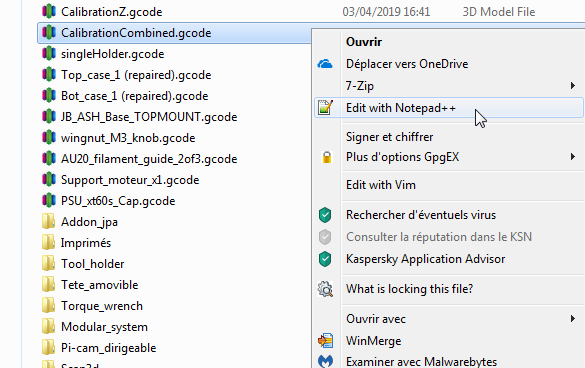
Task: Click the Pi-cam_dirigeable folder icon
Action: 49,347
